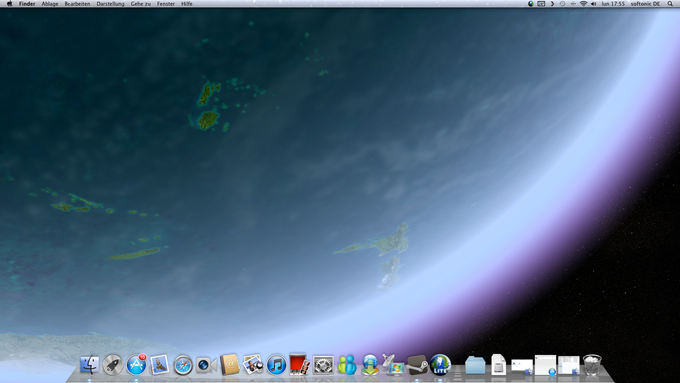Open the Gehe zu menu
Image resolution: width=680 pixels, height=383 pixels.
click(141, 3)
